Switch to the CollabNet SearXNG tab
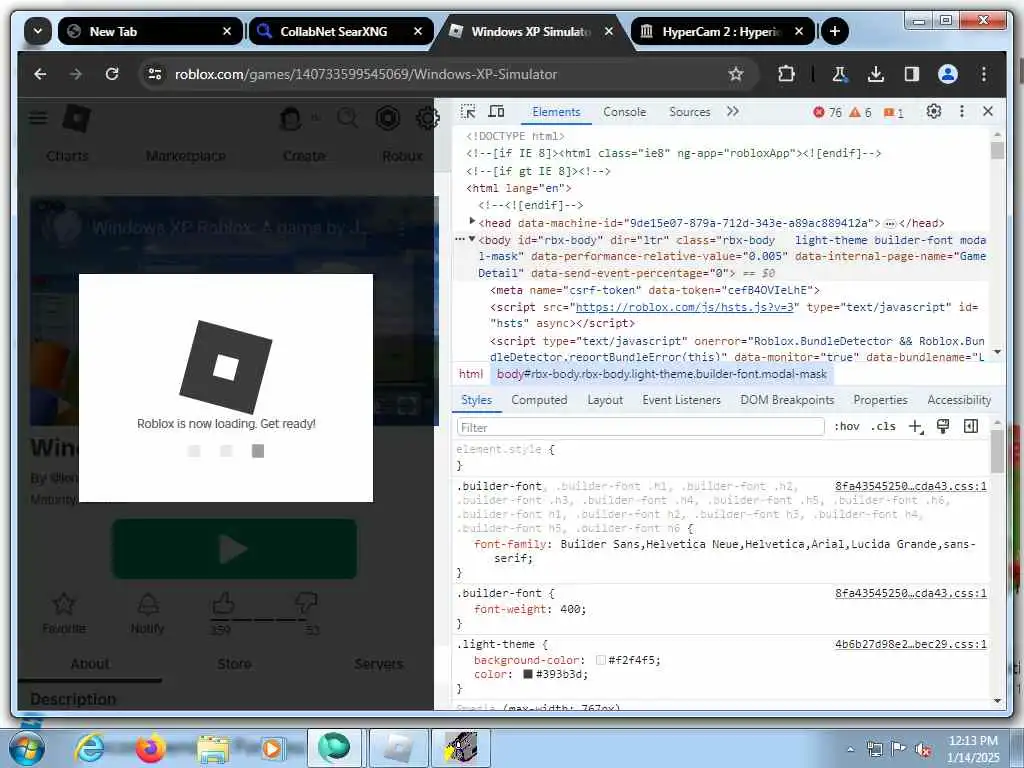The image size is (1024, 768). (x=340, y=31)
